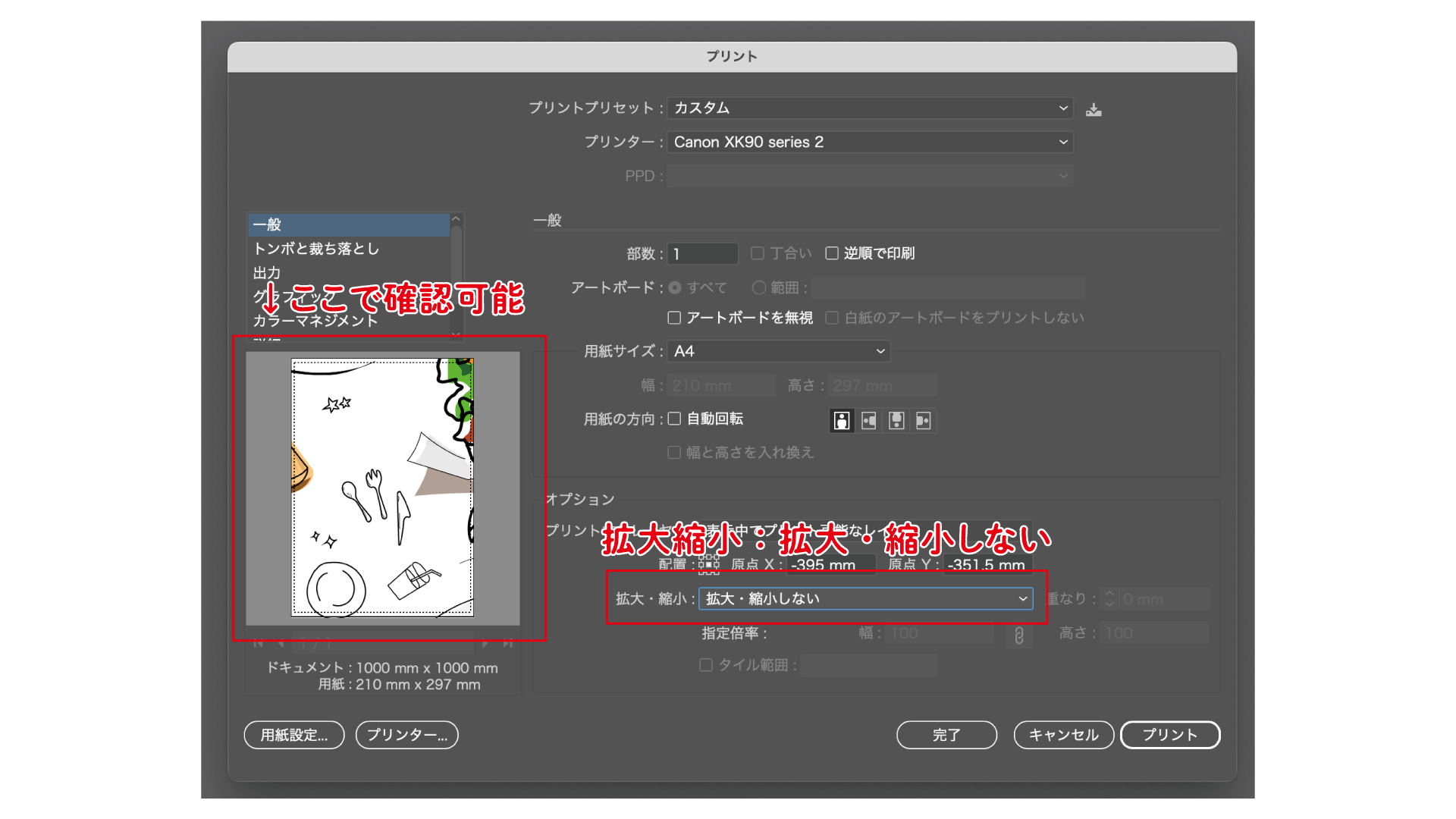Screen dimensions: 1456x819
Task: Enable the 逆順で印刷 checkbox
Action: (x=832, y=253)
